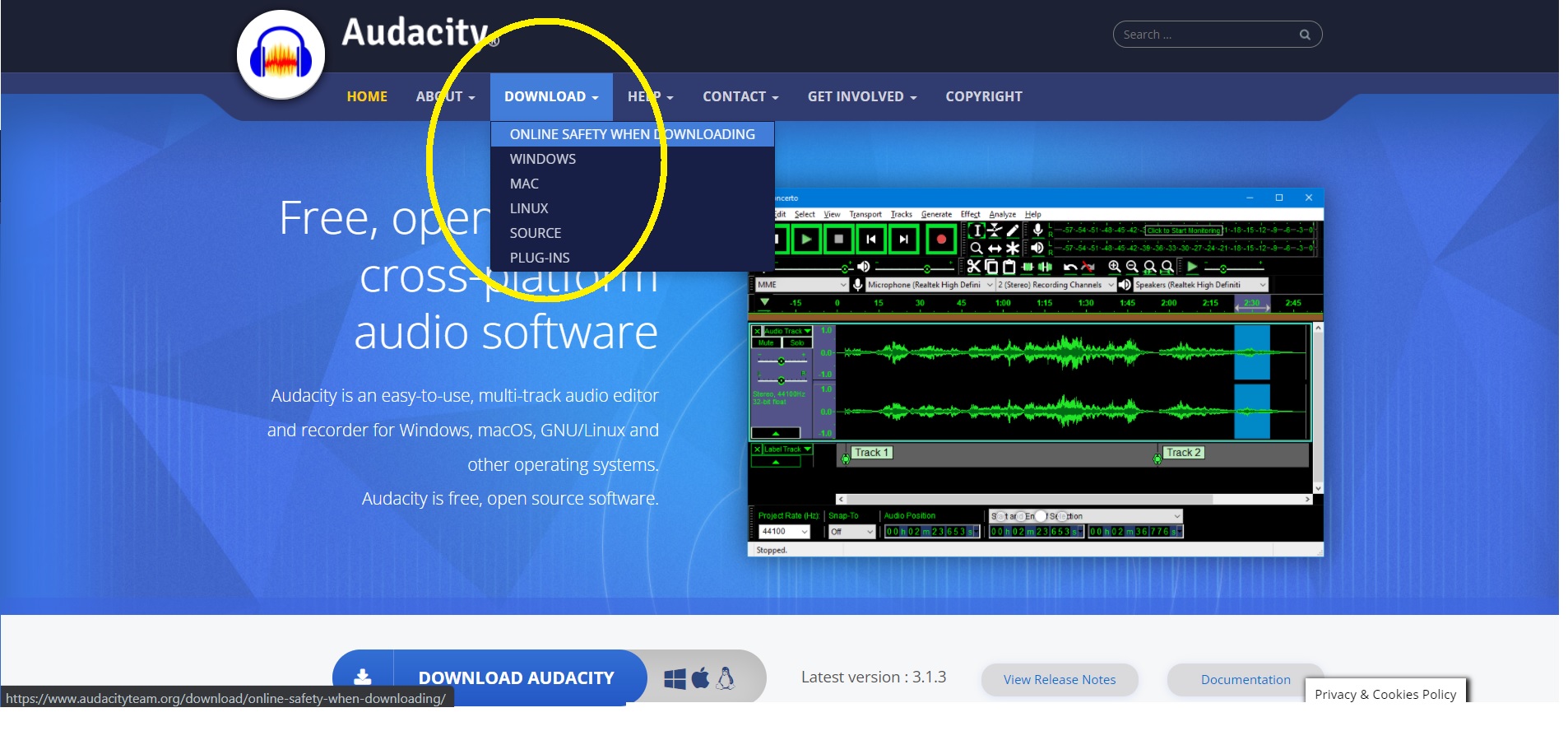Click the Fit Selection zoom icon
Screen dimensions: 1568x731
click(1150, 267)
